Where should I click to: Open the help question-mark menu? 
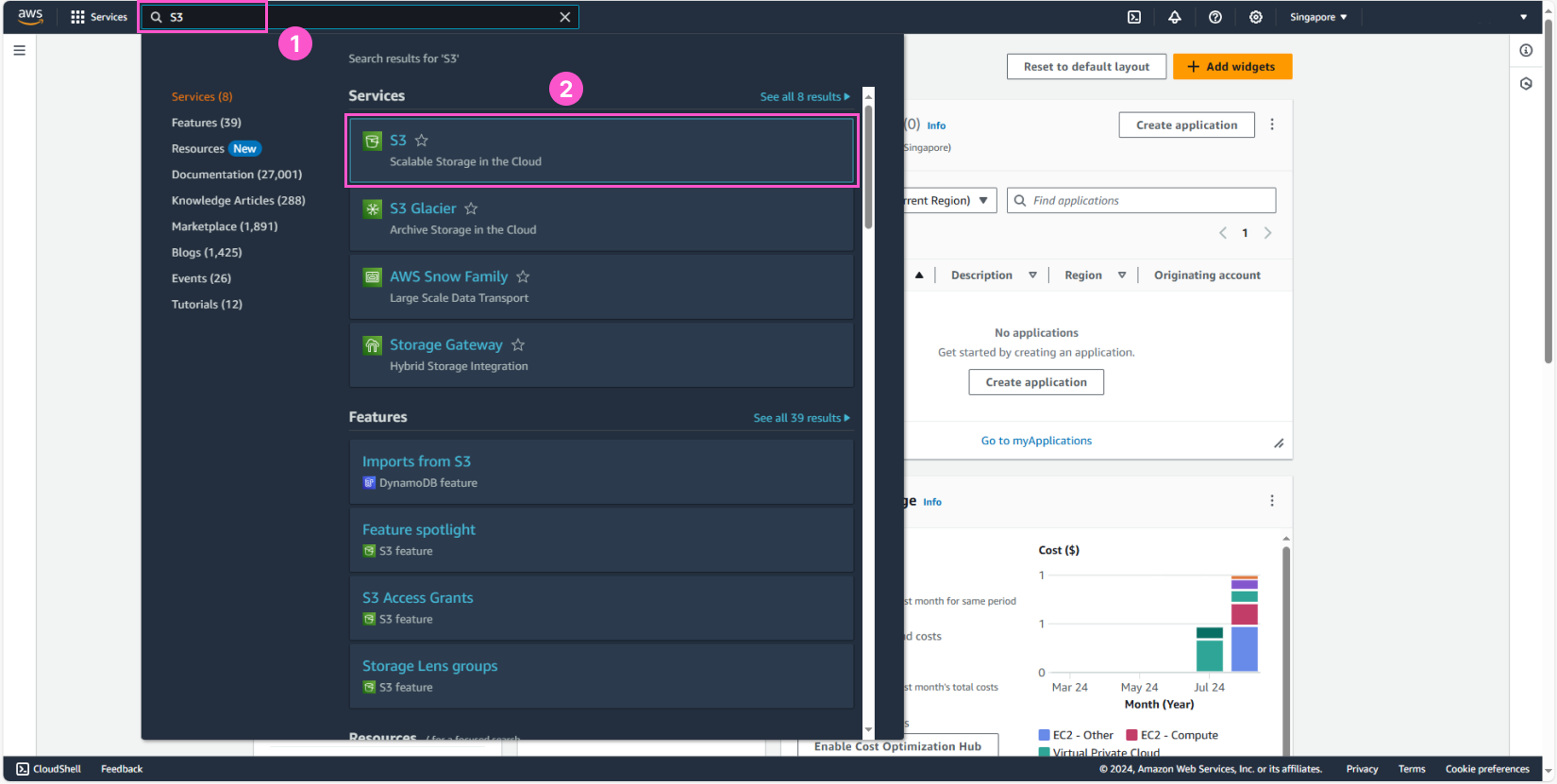[x=1215, y=17]
